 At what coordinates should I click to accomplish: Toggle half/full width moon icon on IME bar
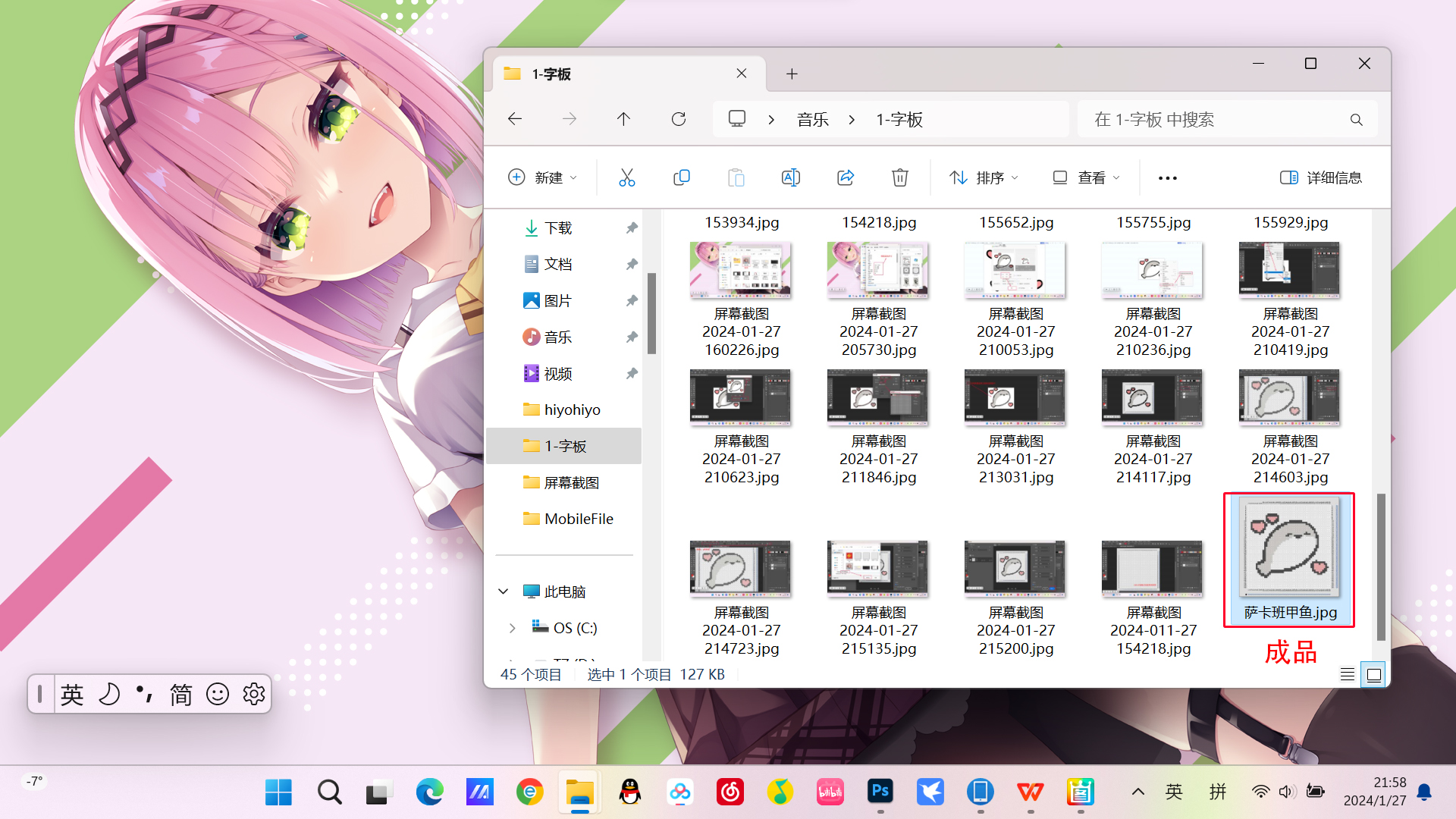tap(108, 694)
